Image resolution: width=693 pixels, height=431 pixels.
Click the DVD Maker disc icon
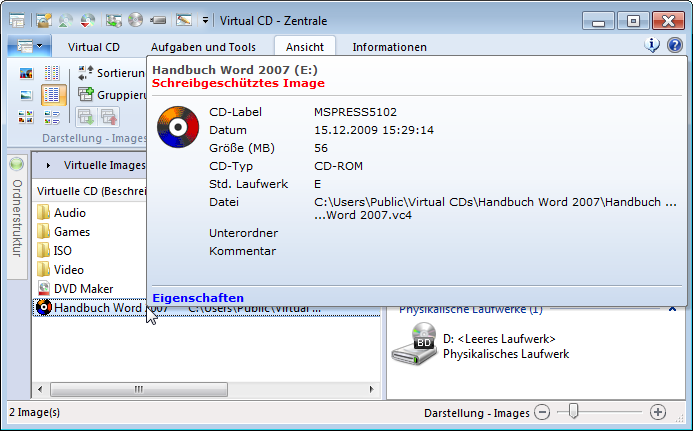pyautogui.click(x=44, y=288)
